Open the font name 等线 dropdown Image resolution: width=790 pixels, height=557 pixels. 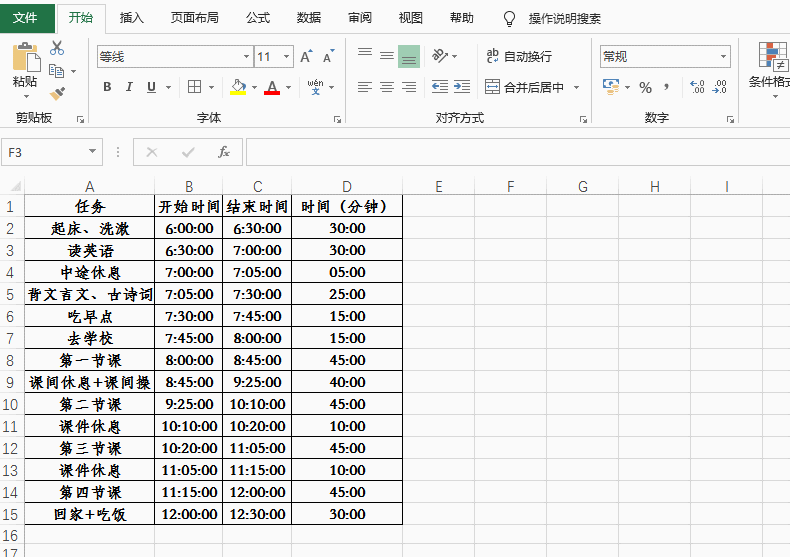246,56
